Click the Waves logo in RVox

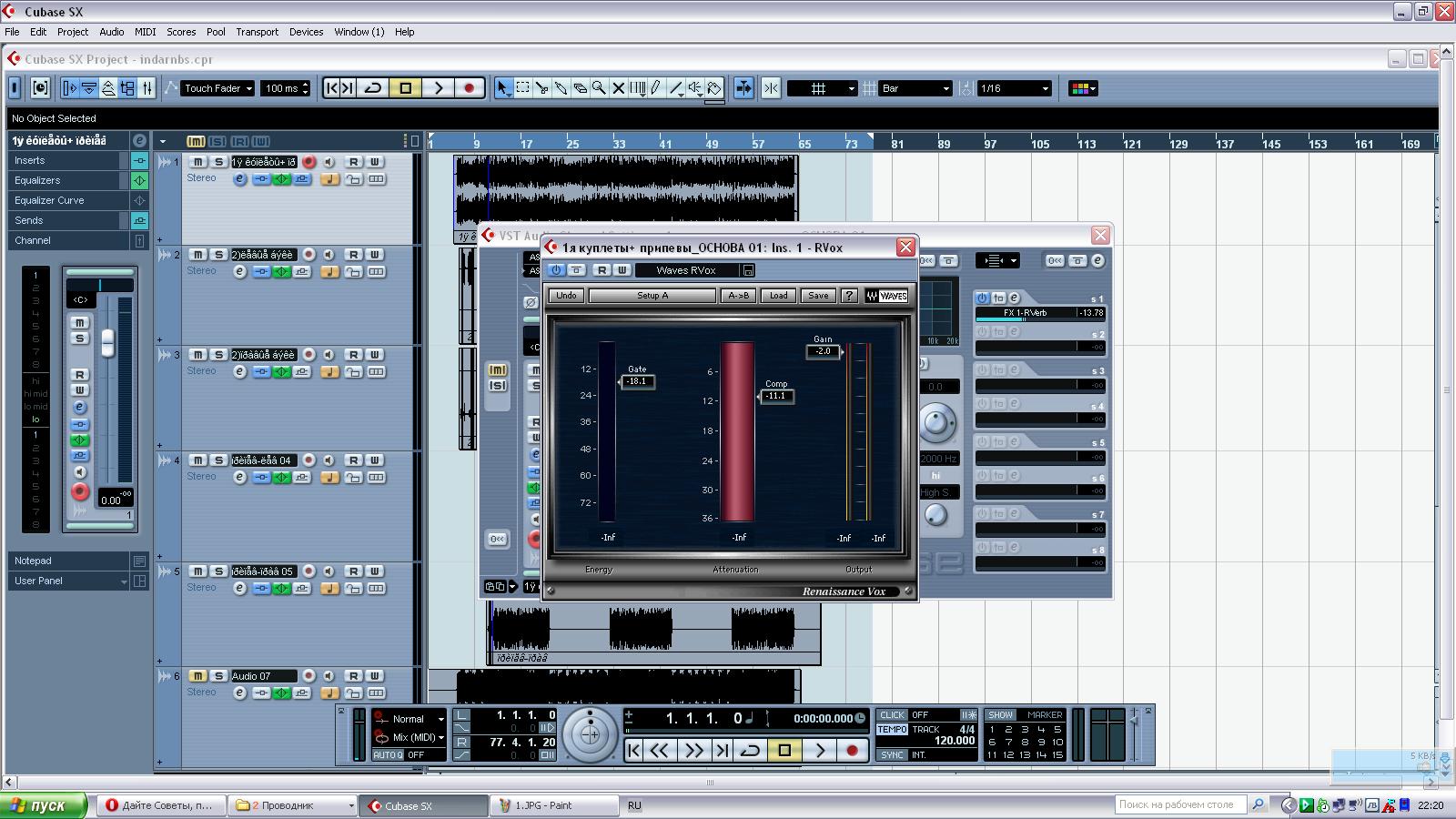point(886,296)
